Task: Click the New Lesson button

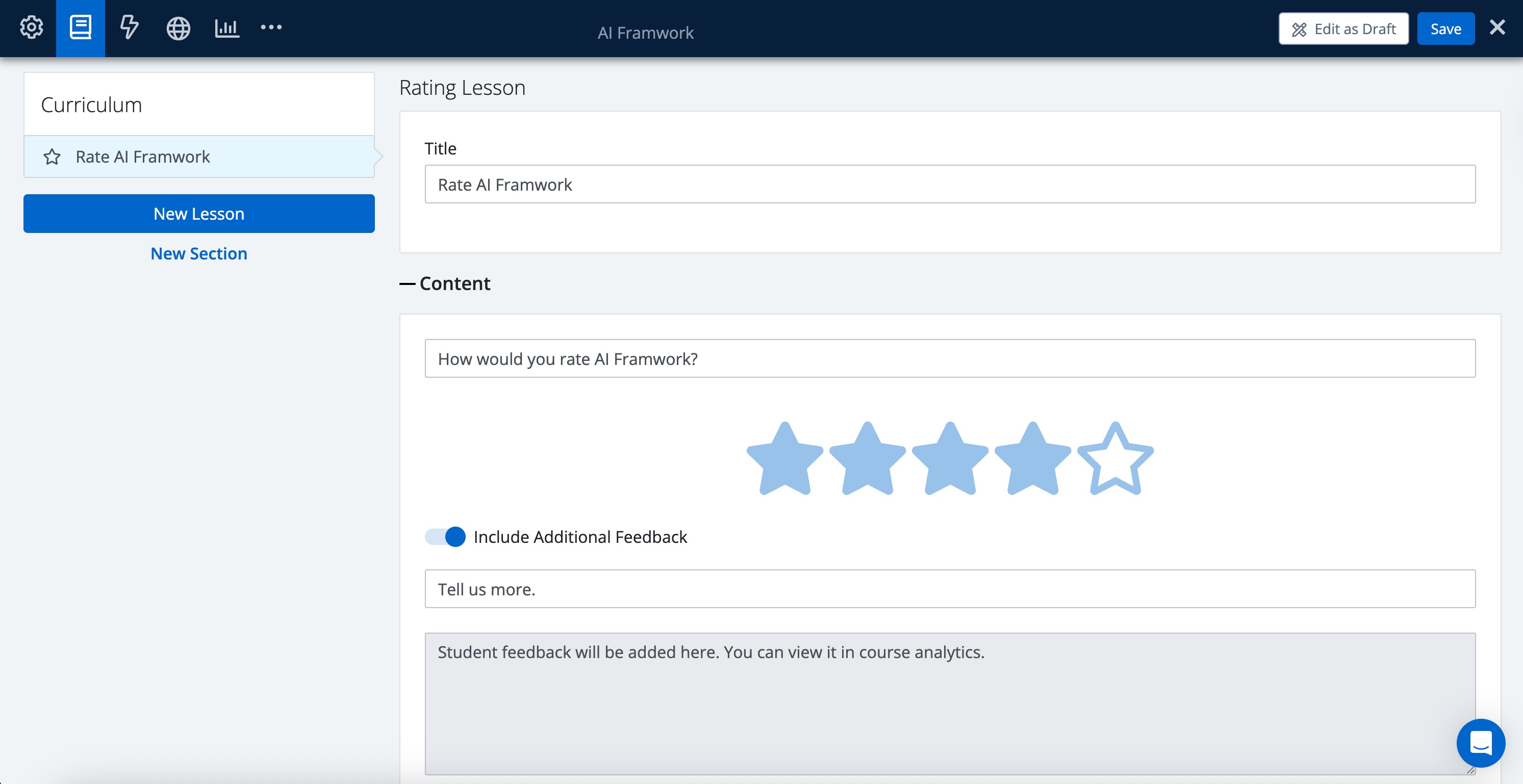Action: (x=198, y=213)
